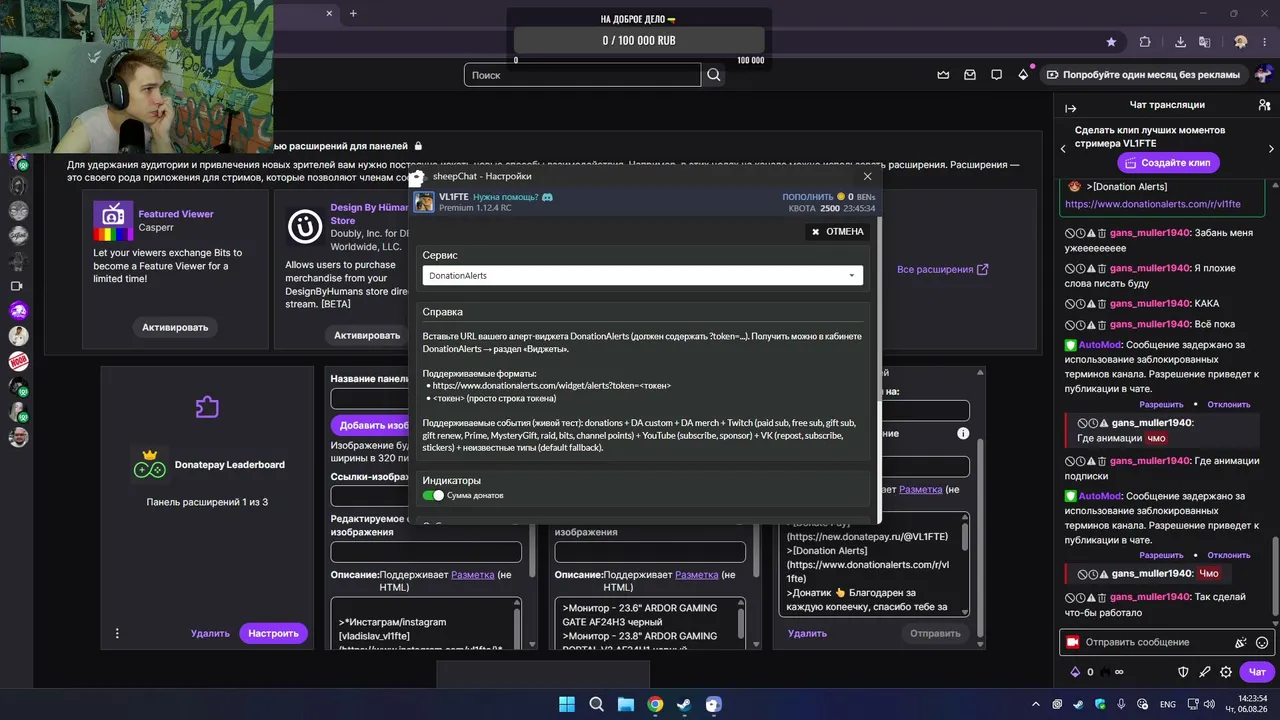Open a new browser tab
The width and height of the screenshot is (1280, 720).
pos(353,13)
